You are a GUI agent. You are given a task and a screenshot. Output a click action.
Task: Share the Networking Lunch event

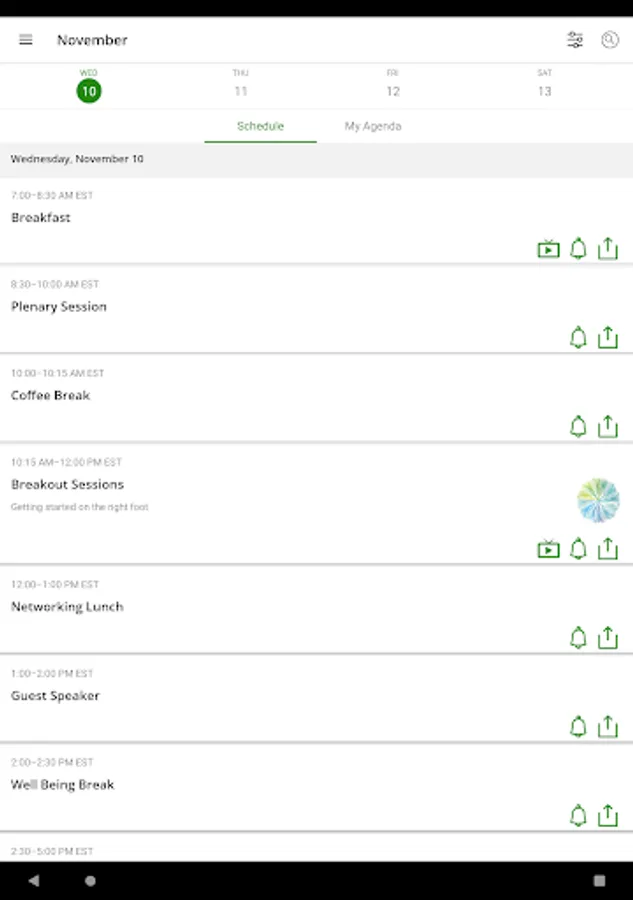point(607,638)
